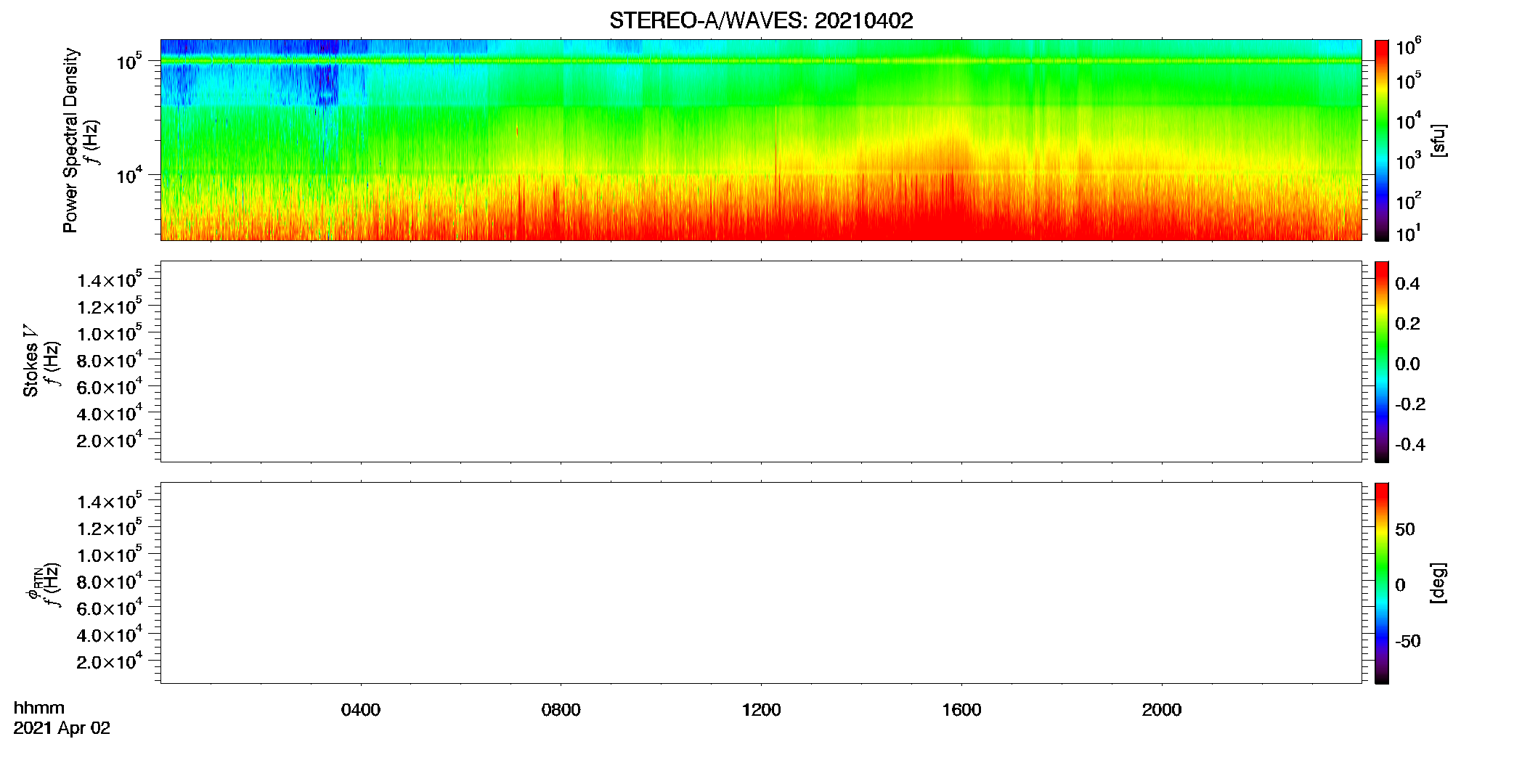Click the Stokes V color bar
This screenshot has width=1522, height=784.
pyautogui.click(x=1382, y=362)
